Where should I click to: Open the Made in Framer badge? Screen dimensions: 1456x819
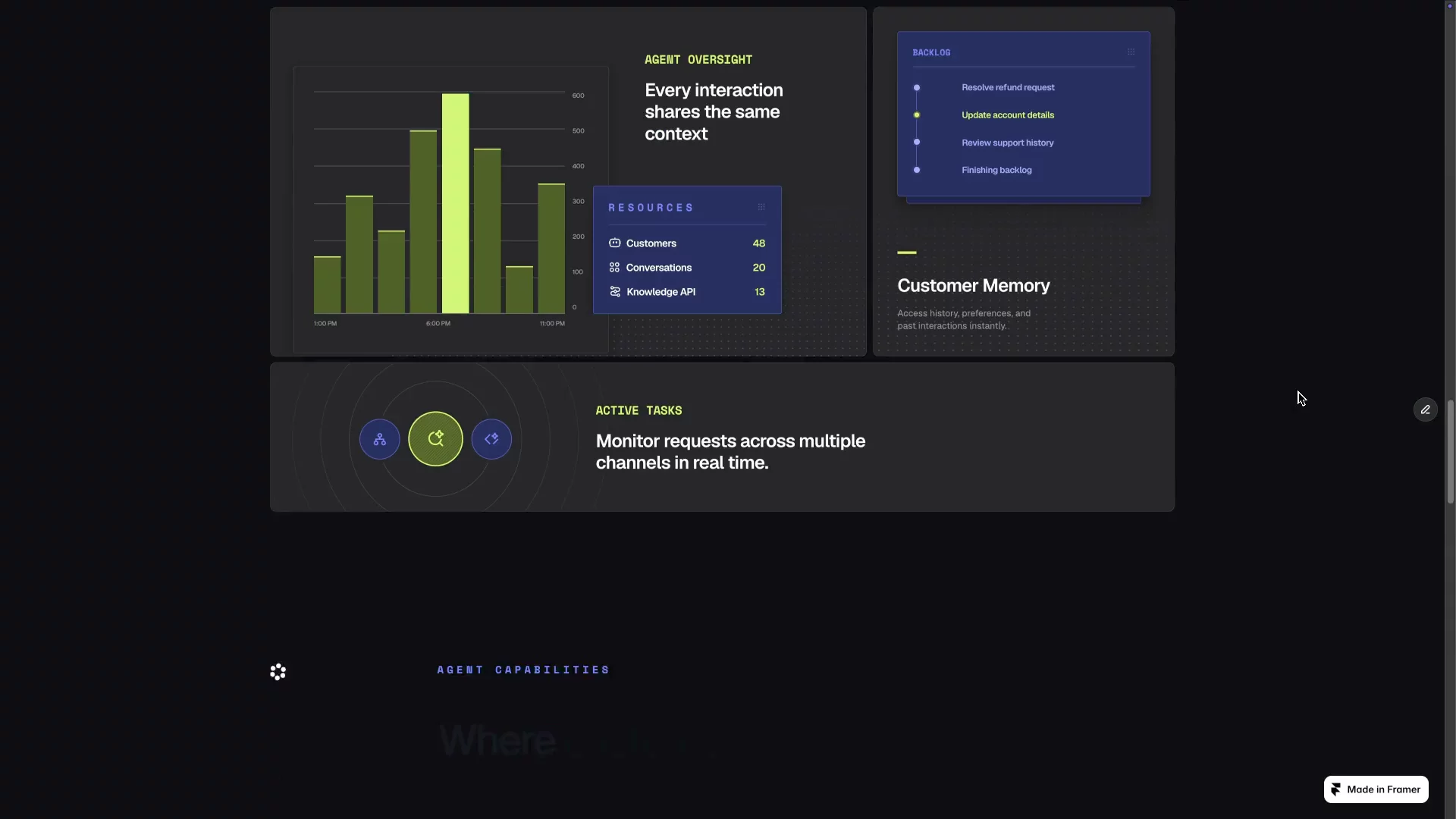(x=1376, y=789)
